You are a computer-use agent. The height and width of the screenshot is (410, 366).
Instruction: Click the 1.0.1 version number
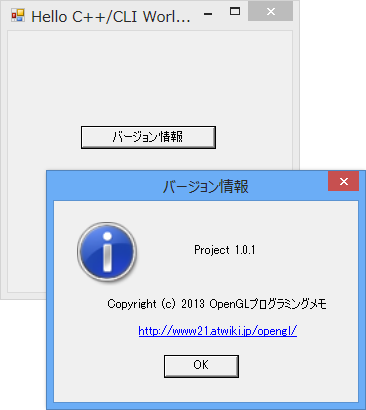tap(245, 250)
